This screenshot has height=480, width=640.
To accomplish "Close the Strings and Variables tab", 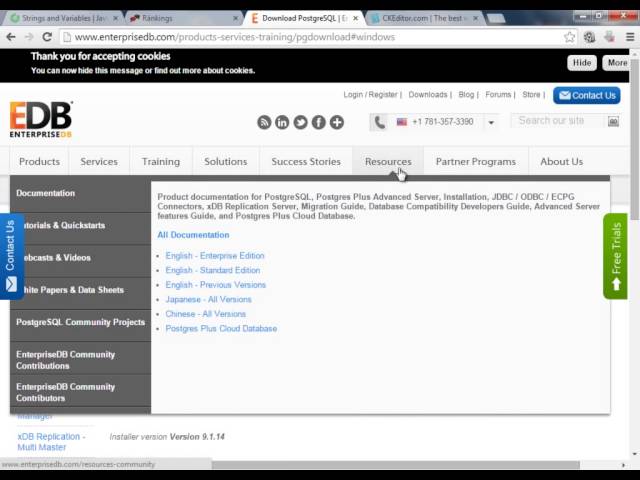I will click(x=116, y=18).
